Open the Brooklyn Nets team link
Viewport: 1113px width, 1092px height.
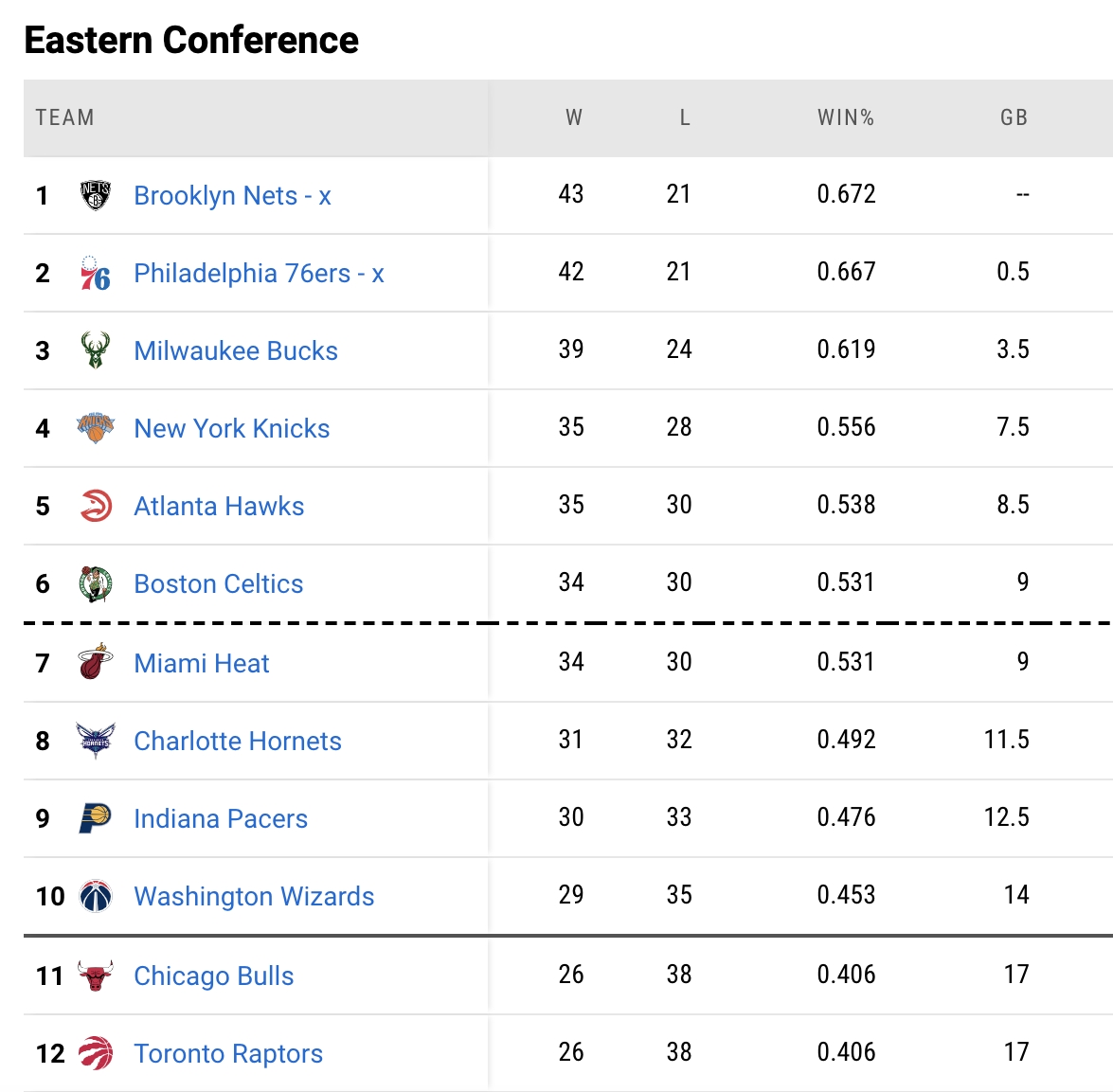tap(232, 196)
